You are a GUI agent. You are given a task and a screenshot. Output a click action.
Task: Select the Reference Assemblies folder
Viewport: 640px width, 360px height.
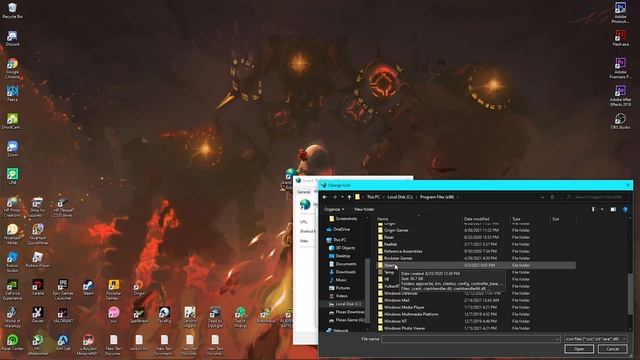tap(476, 251)
